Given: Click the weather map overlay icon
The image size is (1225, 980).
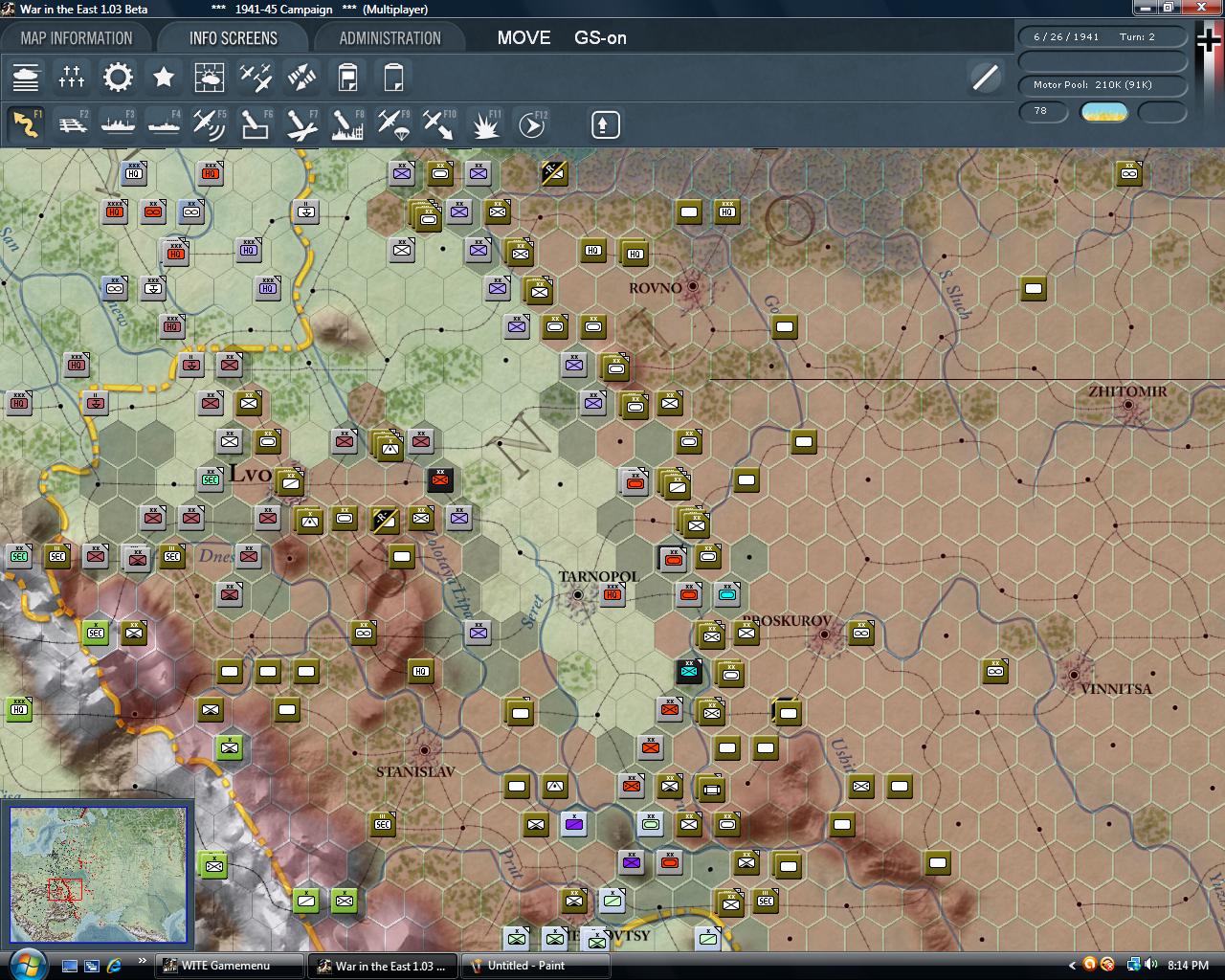Looking at the screenshot, I should tap(210, 77).
